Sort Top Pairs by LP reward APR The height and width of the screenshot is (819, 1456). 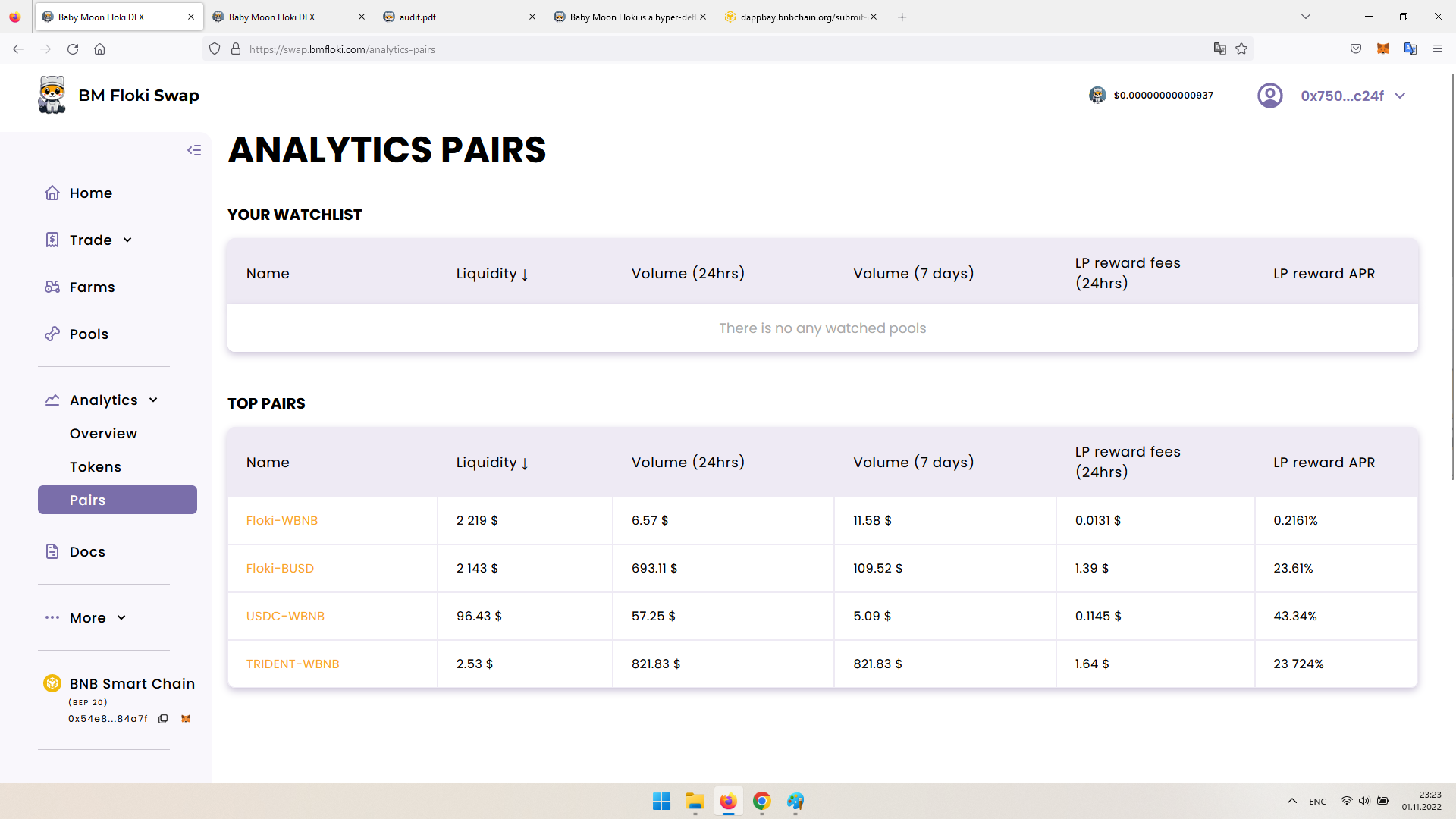1323,463
